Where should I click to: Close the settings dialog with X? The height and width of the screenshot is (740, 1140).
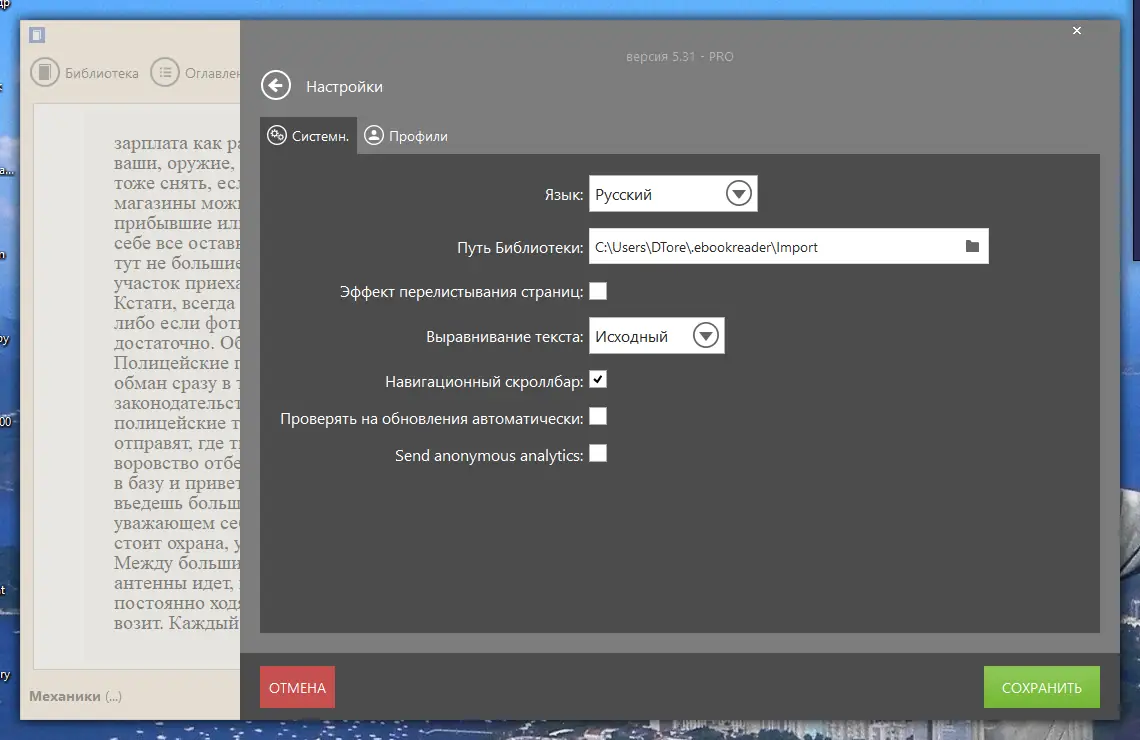coord(1077,31)
